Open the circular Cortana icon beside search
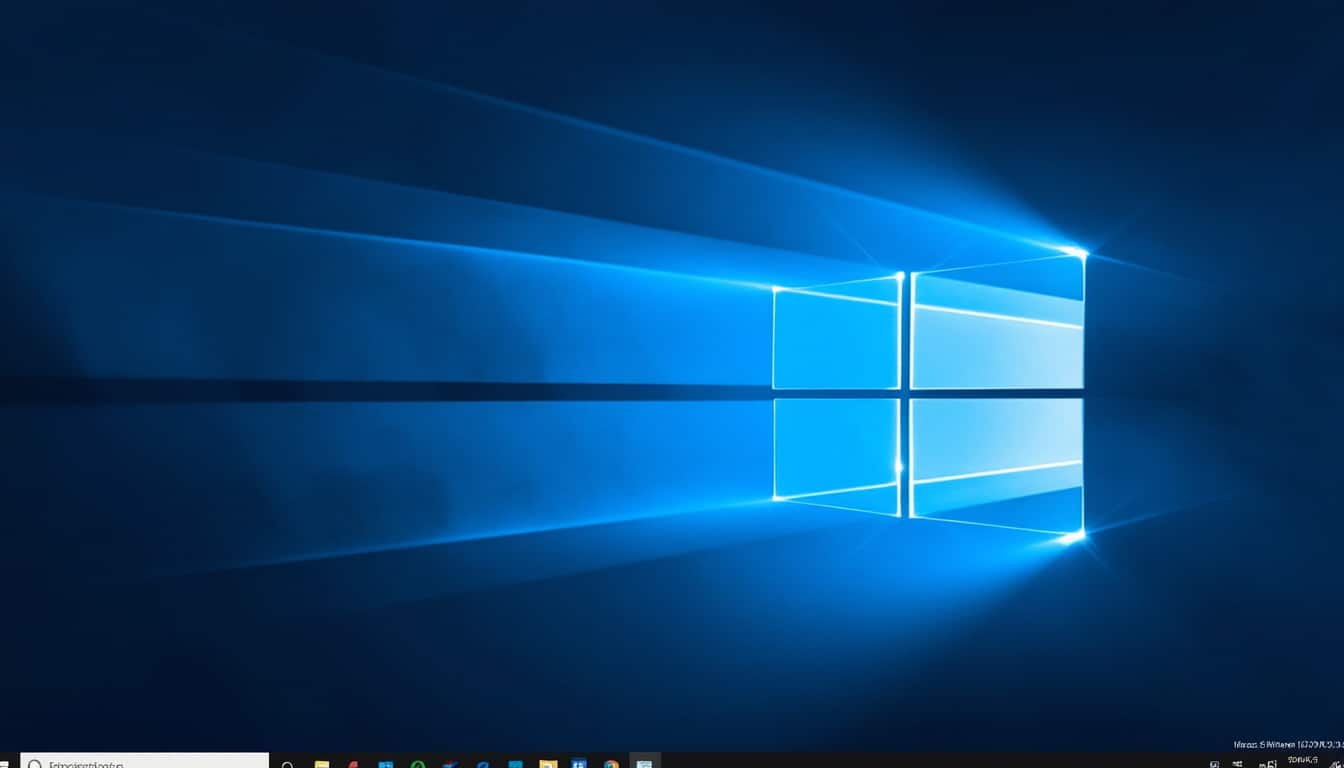Screen dimensions: 1344x768 click(x=288, y=764)
